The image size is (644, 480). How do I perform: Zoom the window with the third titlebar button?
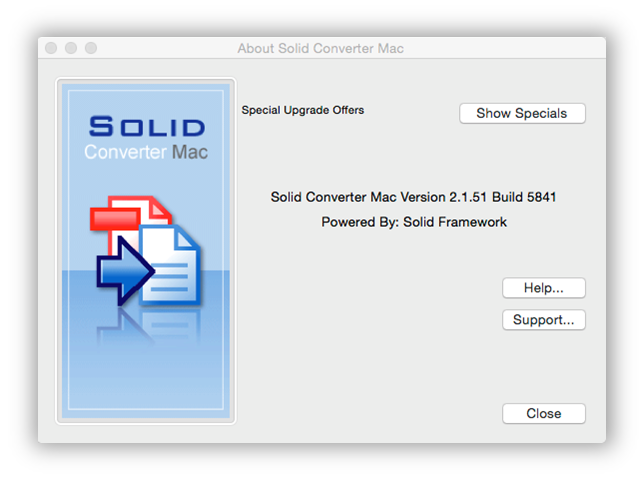pos(91,48)
